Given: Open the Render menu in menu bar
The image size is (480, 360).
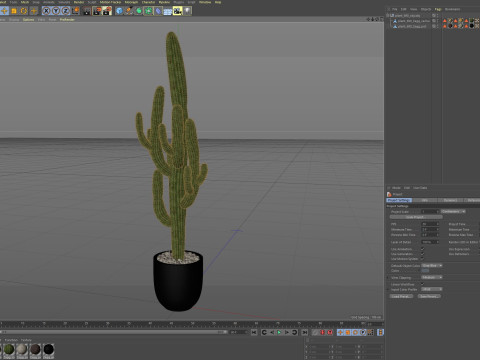Looking at the screenshot, I should point(79,2).
